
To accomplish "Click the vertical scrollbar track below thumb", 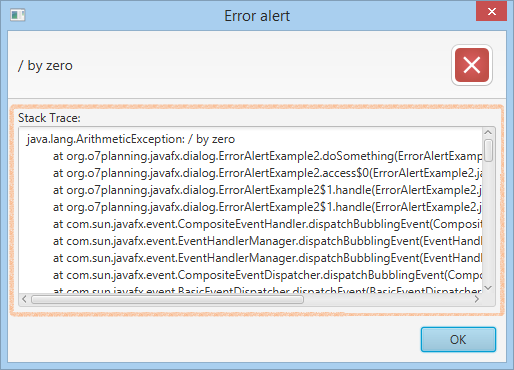I will [488, 222].
